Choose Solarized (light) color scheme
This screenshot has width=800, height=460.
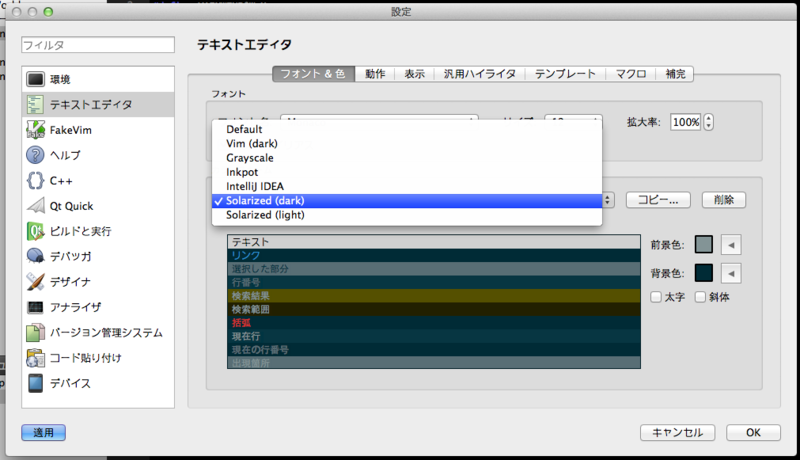tap(407, 215)
